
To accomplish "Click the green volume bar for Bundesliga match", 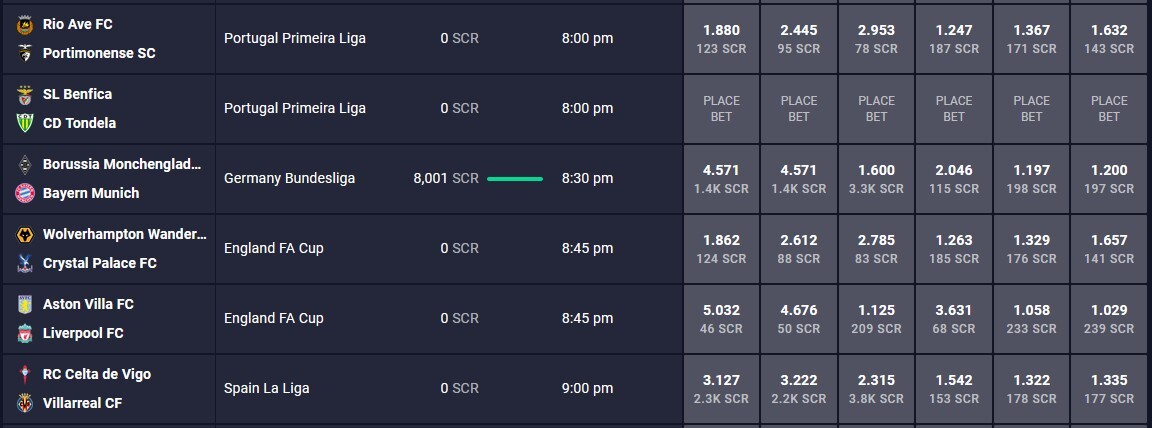I will pos(515,178).
